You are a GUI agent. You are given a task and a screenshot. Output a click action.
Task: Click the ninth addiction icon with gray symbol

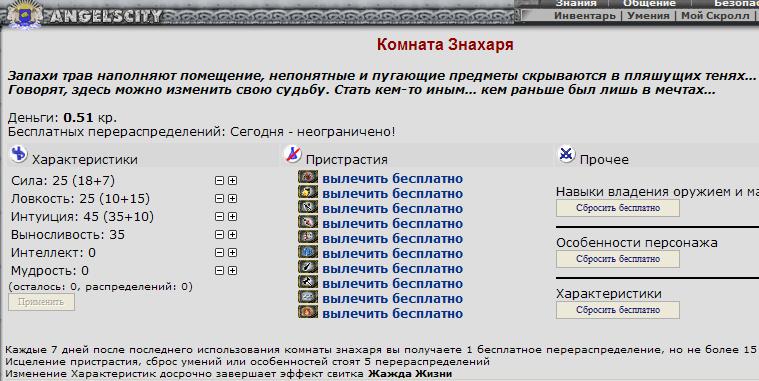[x=308, y=297]
